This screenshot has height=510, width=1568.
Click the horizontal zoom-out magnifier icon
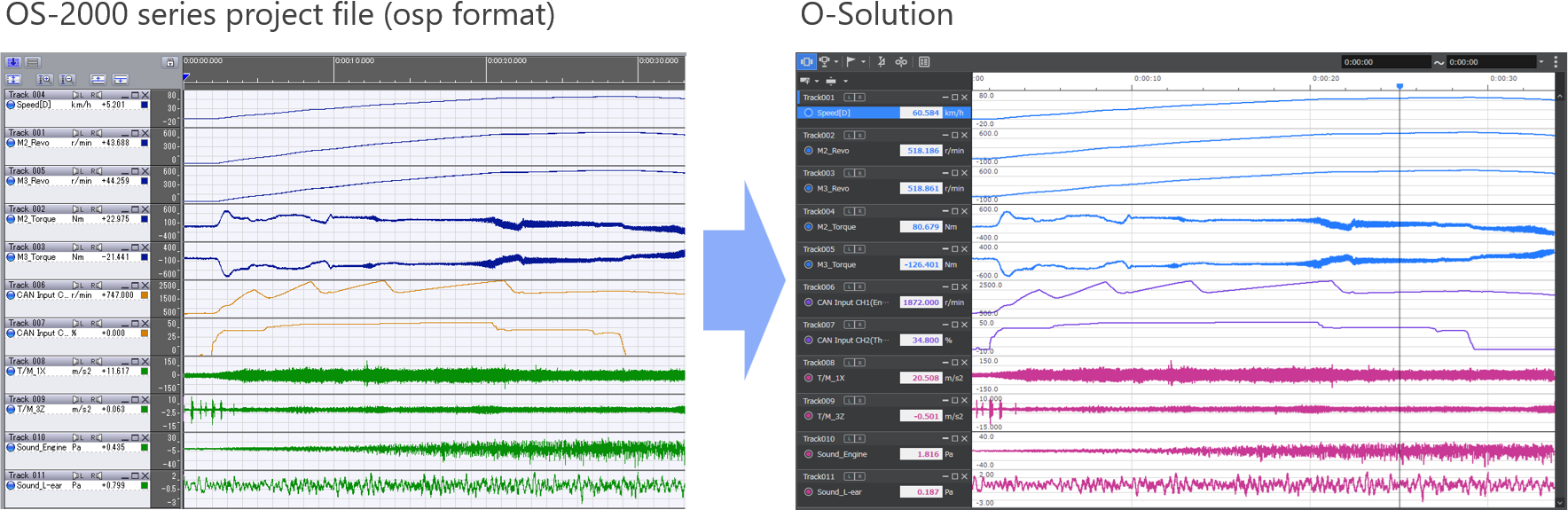(67, 79)
